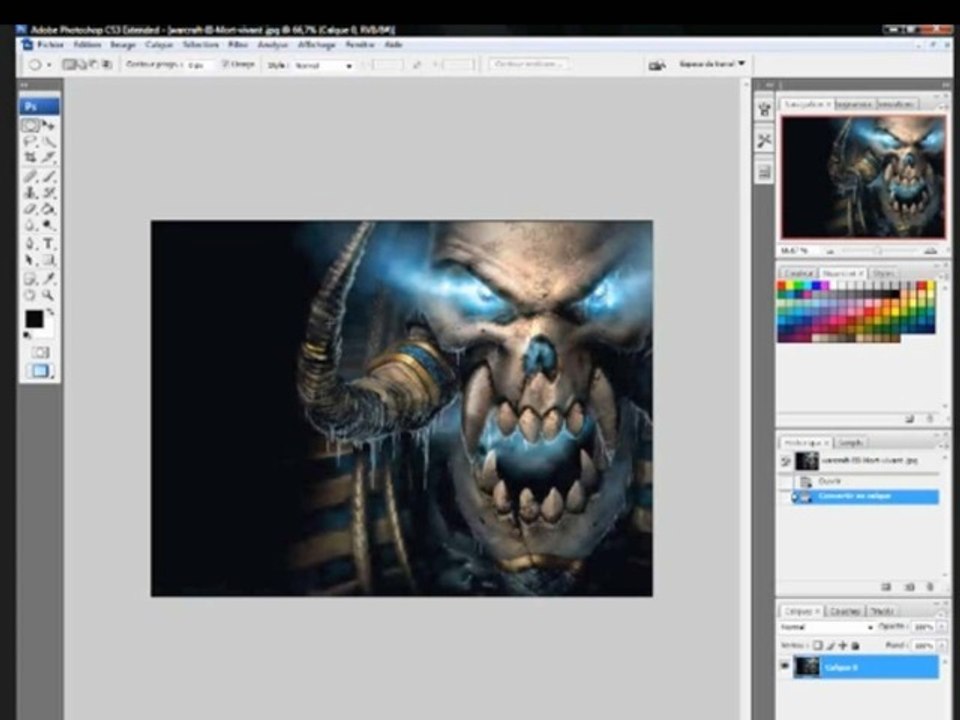
Task: Select the Eraser tool
Action: coord(31,209)
